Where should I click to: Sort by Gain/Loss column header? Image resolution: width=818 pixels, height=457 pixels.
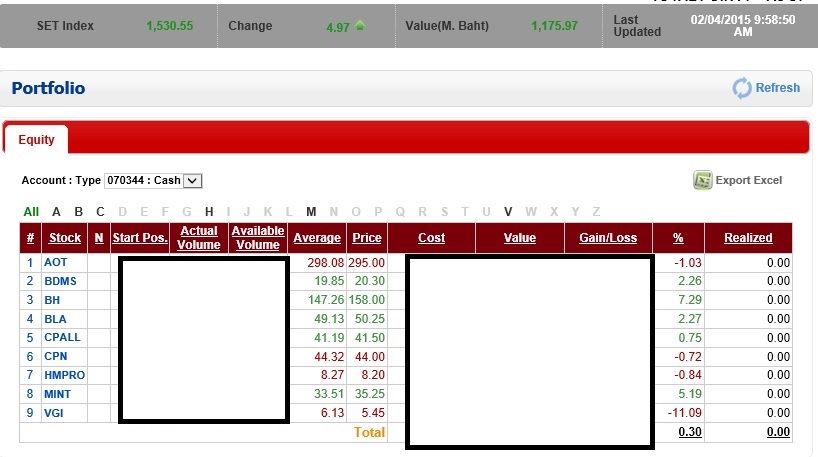pos(608,238)
